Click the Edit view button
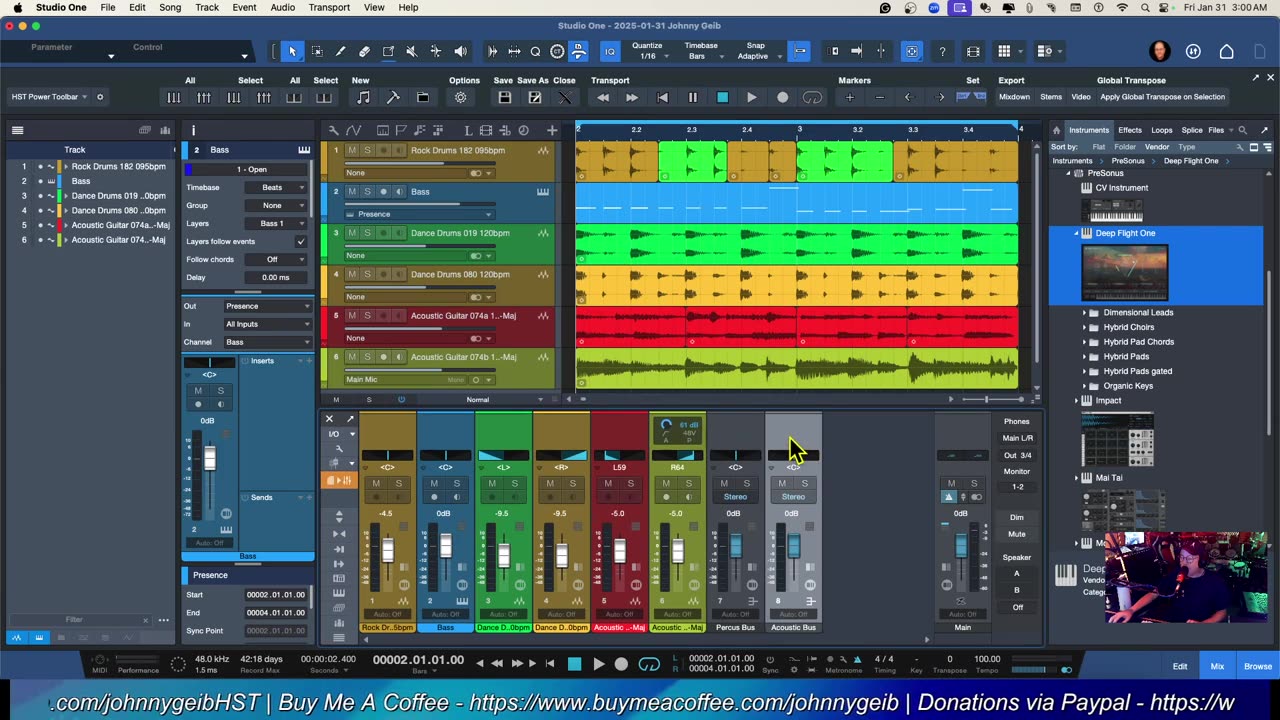This screenshot has width=1280, height=720. point(1180,666)
